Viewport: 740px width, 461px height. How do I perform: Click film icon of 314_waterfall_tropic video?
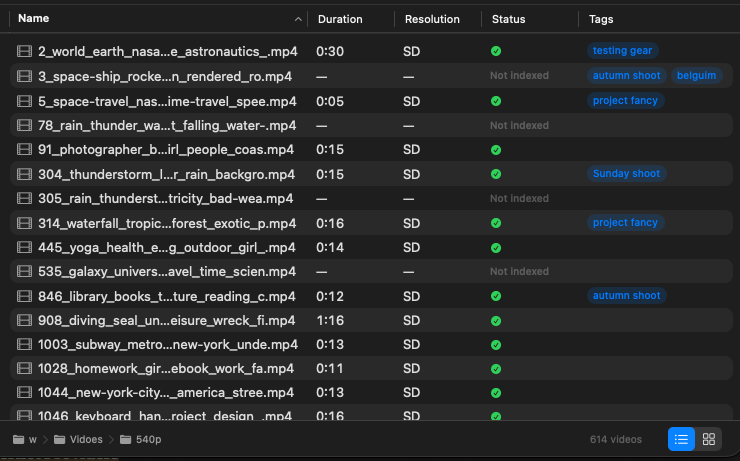[25, 223]
